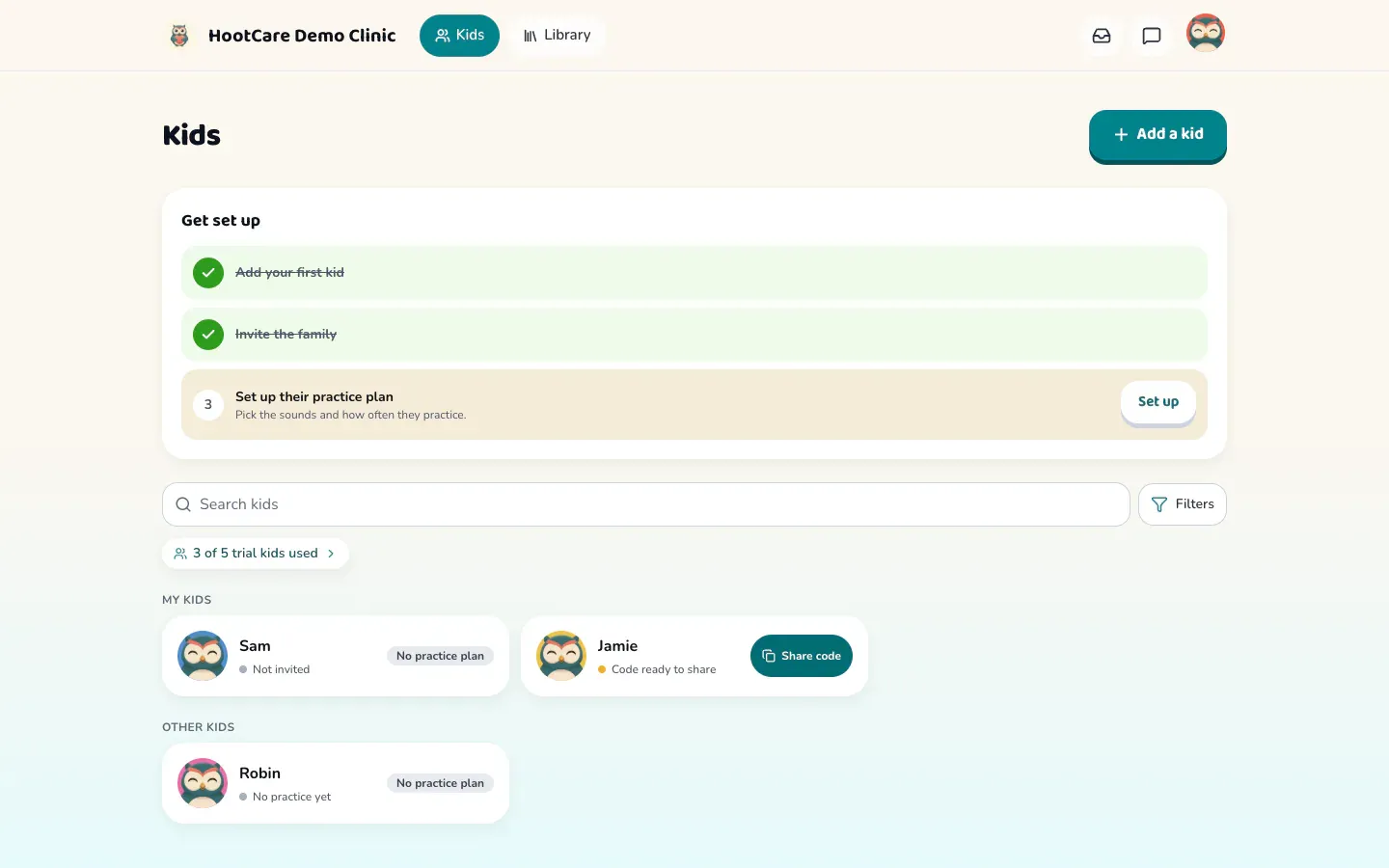Click Sam's owl avatar
Screen dimensions: 1389x868
coord(203,656)
